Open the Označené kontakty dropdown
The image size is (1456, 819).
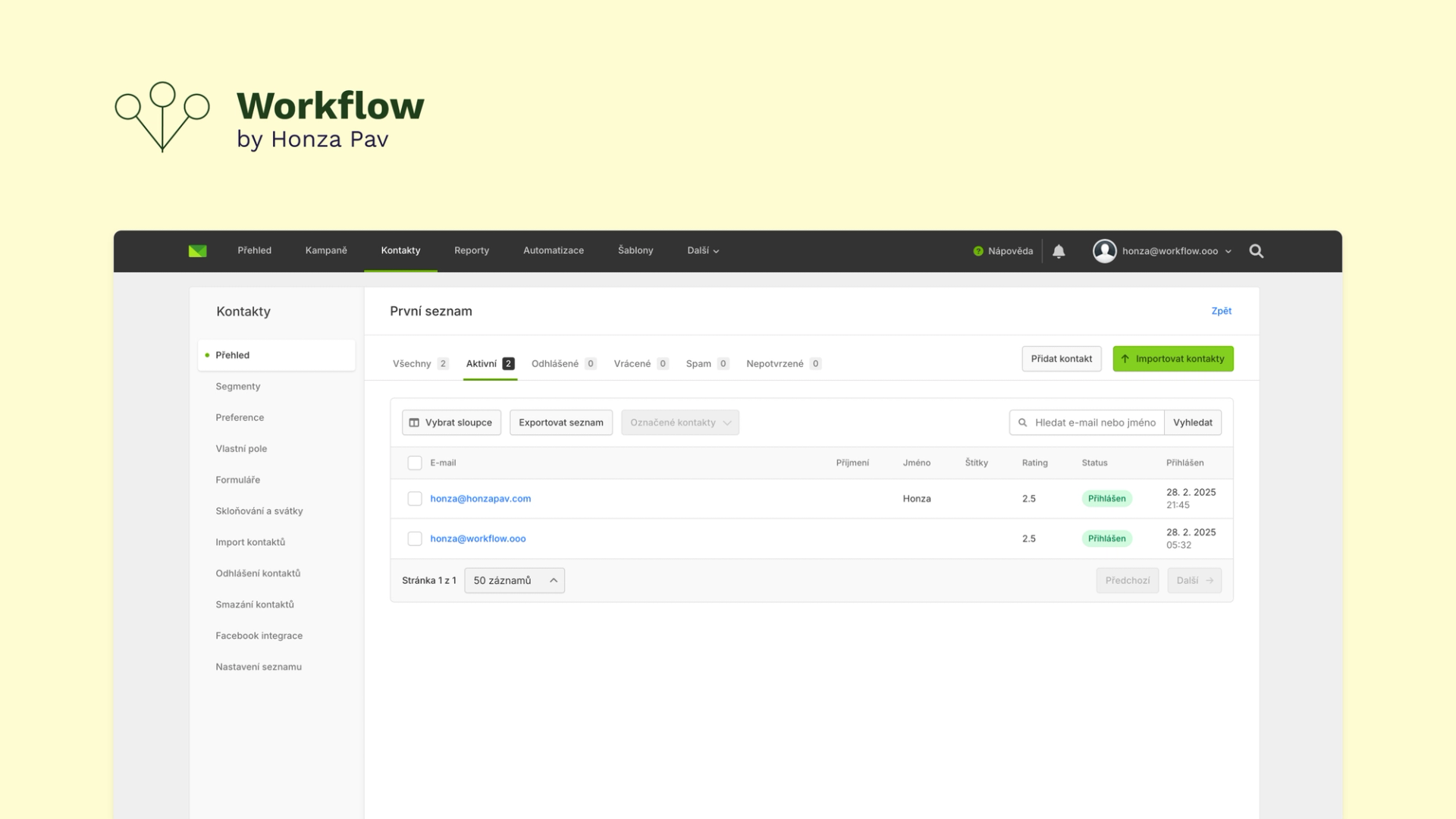[x=679, y=422]
